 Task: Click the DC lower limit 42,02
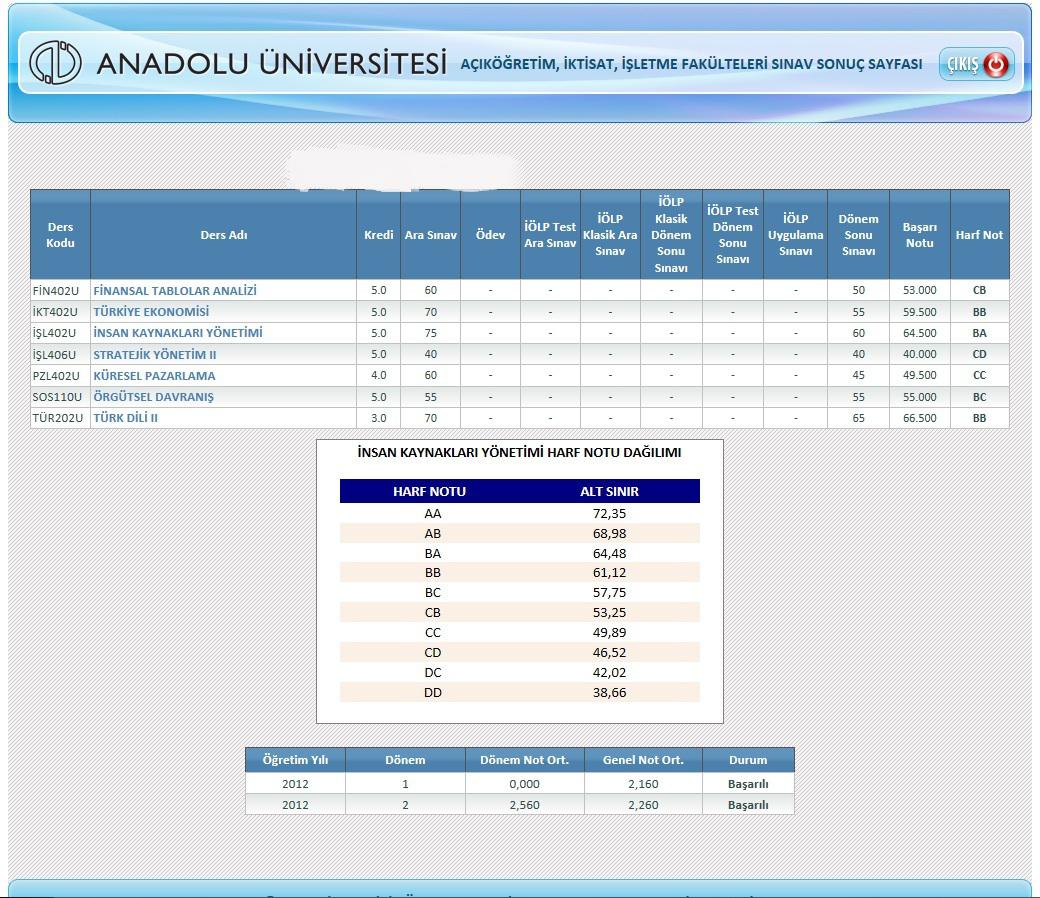click(610, 672)
